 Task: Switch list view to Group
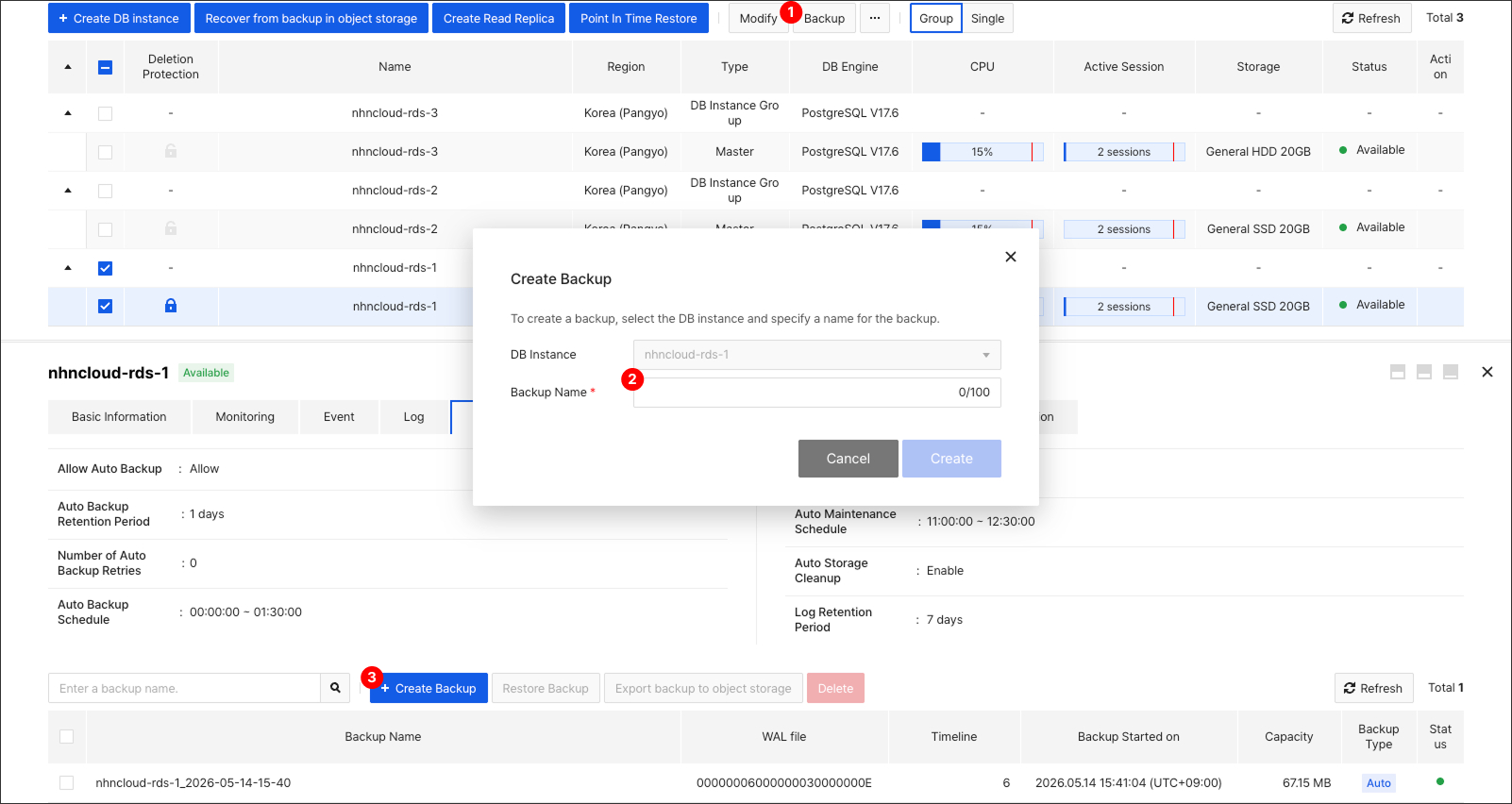click(936, 18)
